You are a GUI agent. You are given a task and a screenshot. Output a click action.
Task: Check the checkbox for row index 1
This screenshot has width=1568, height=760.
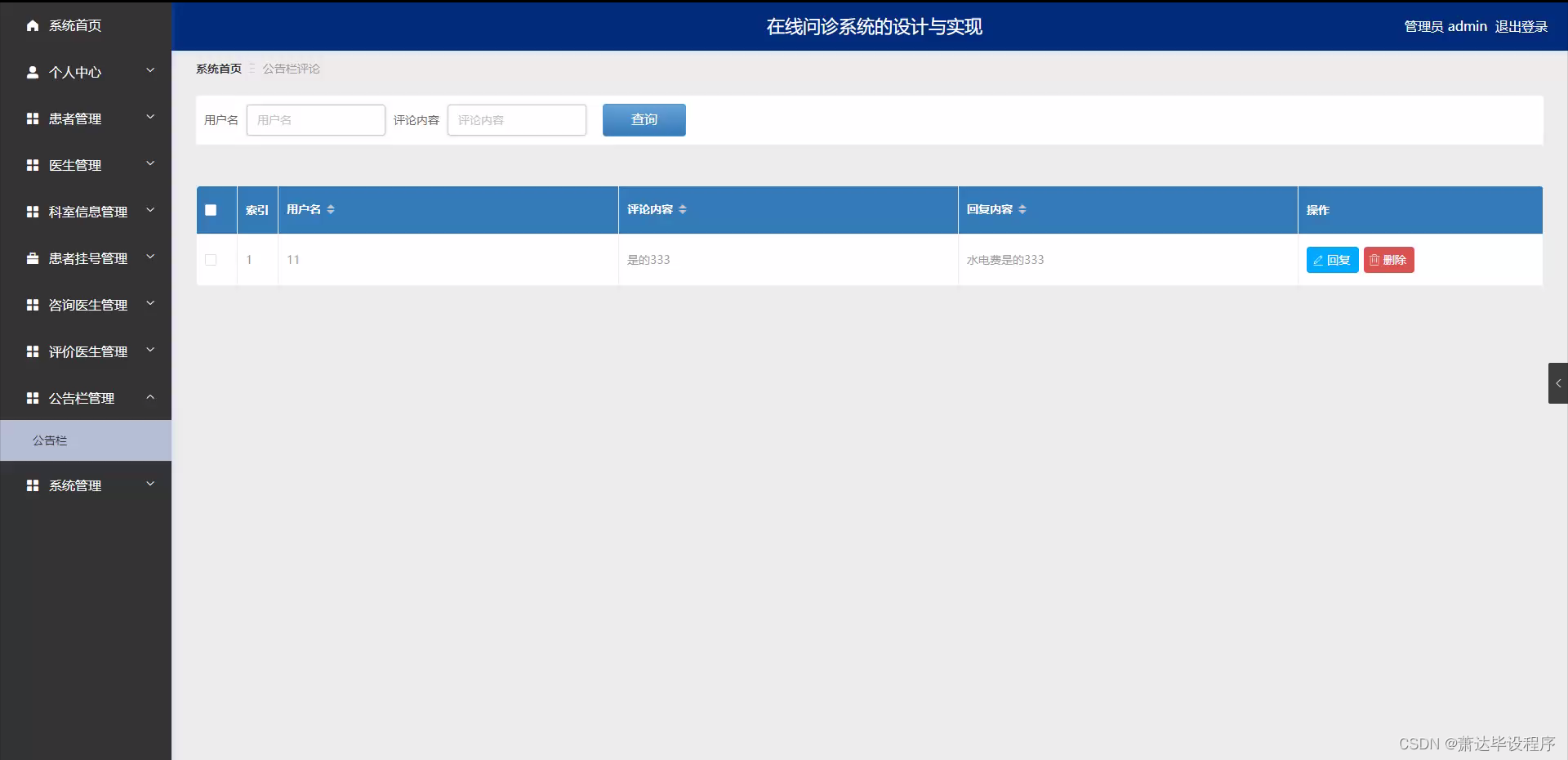point(211,260)
